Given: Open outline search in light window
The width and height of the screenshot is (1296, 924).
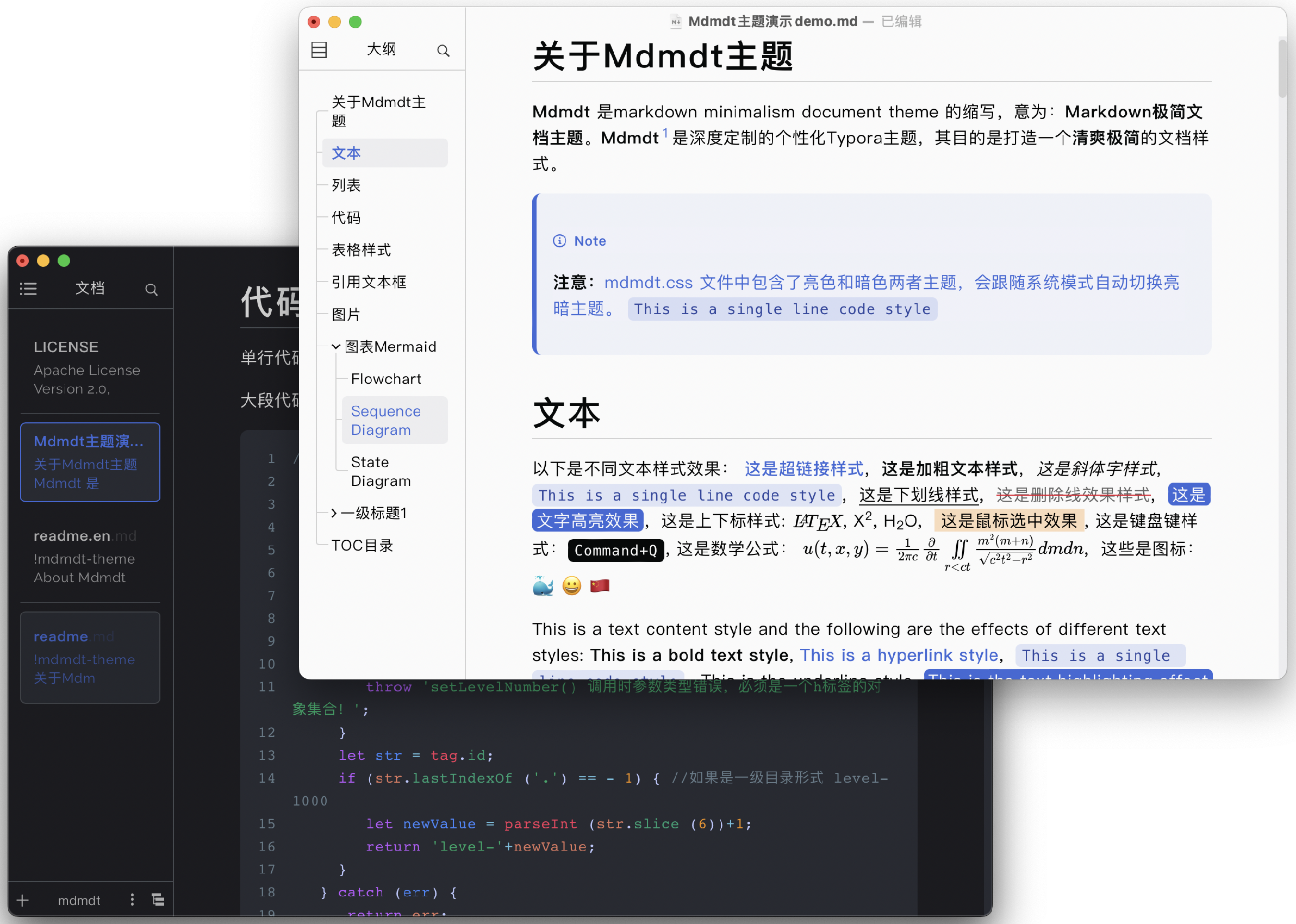Looking at the screenshot, I should 443,51.
